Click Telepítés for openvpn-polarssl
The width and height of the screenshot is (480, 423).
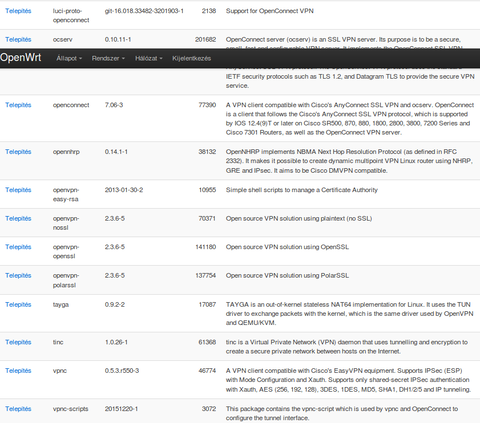(18, 276)
